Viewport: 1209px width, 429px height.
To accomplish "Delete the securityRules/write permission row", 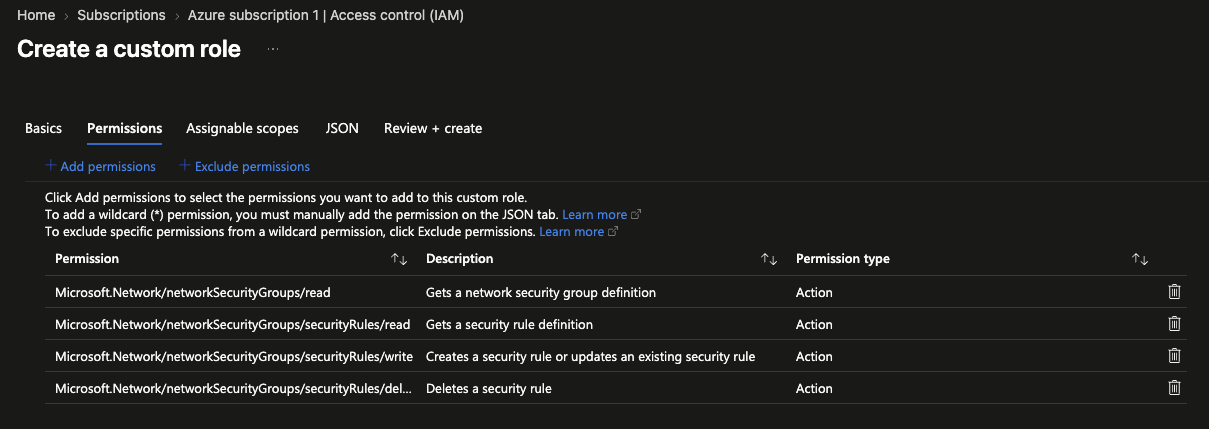I will [1174, 356].
